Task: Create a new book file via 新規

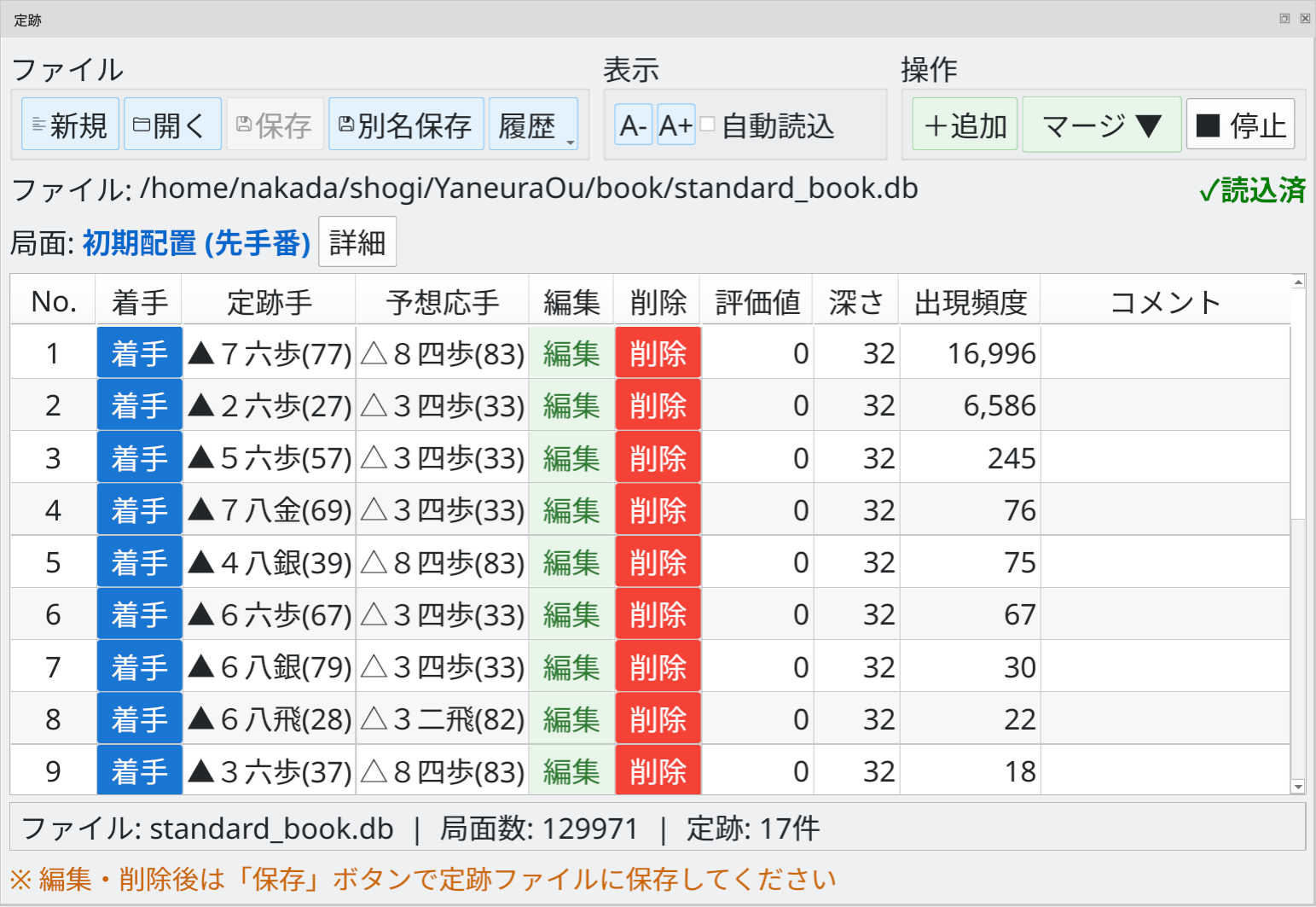Action: (x=69, y=124)
